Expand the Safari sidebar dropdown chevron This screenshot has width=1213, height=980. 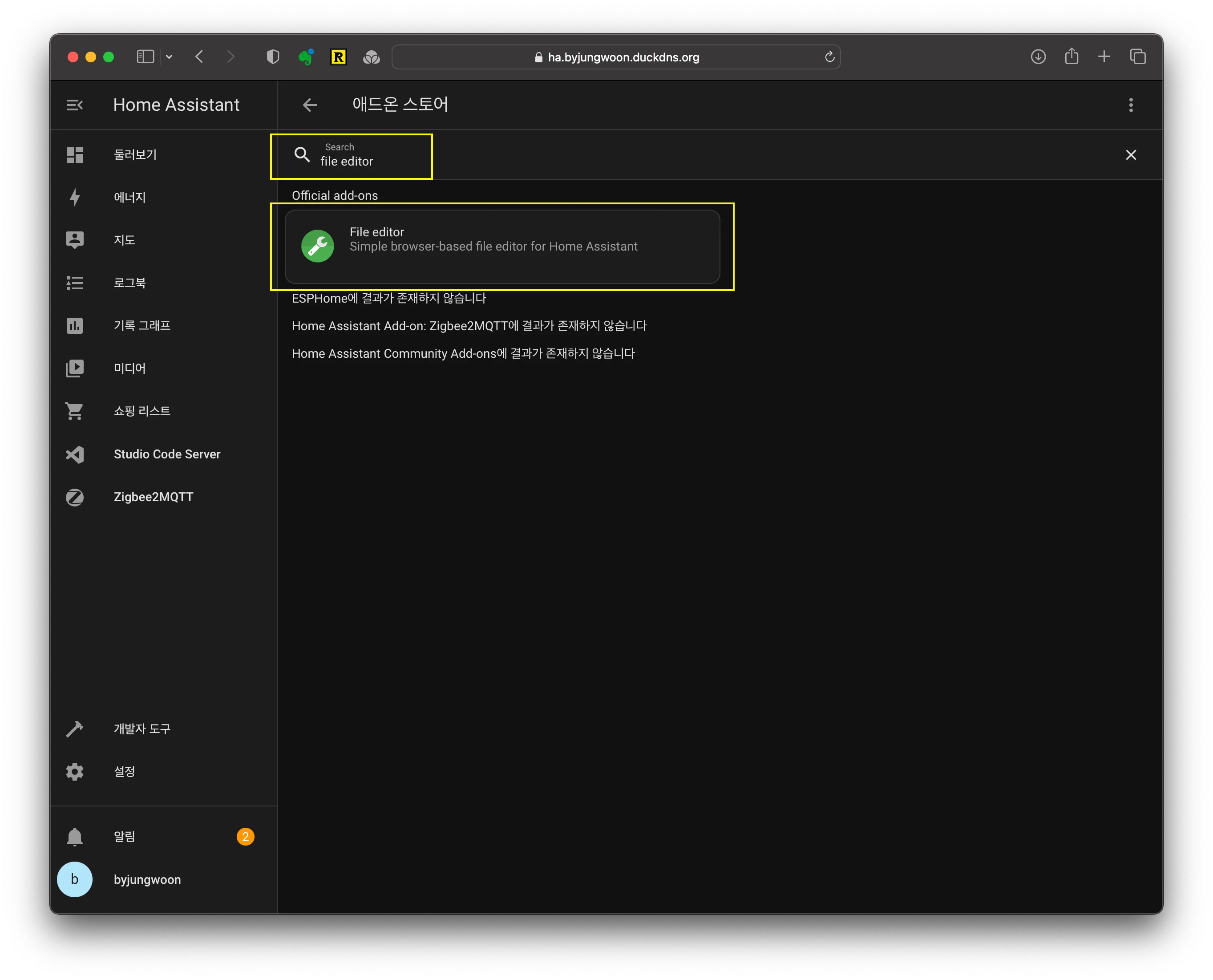(x=169, y=57)
